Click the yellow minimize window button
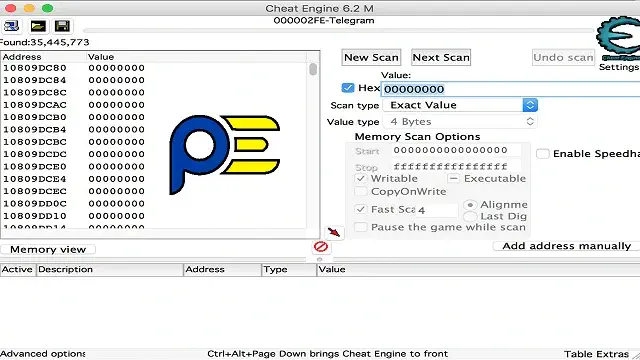The height and width of the screenshot is (360, 640). pyautogui.click(x=29, y=8)
